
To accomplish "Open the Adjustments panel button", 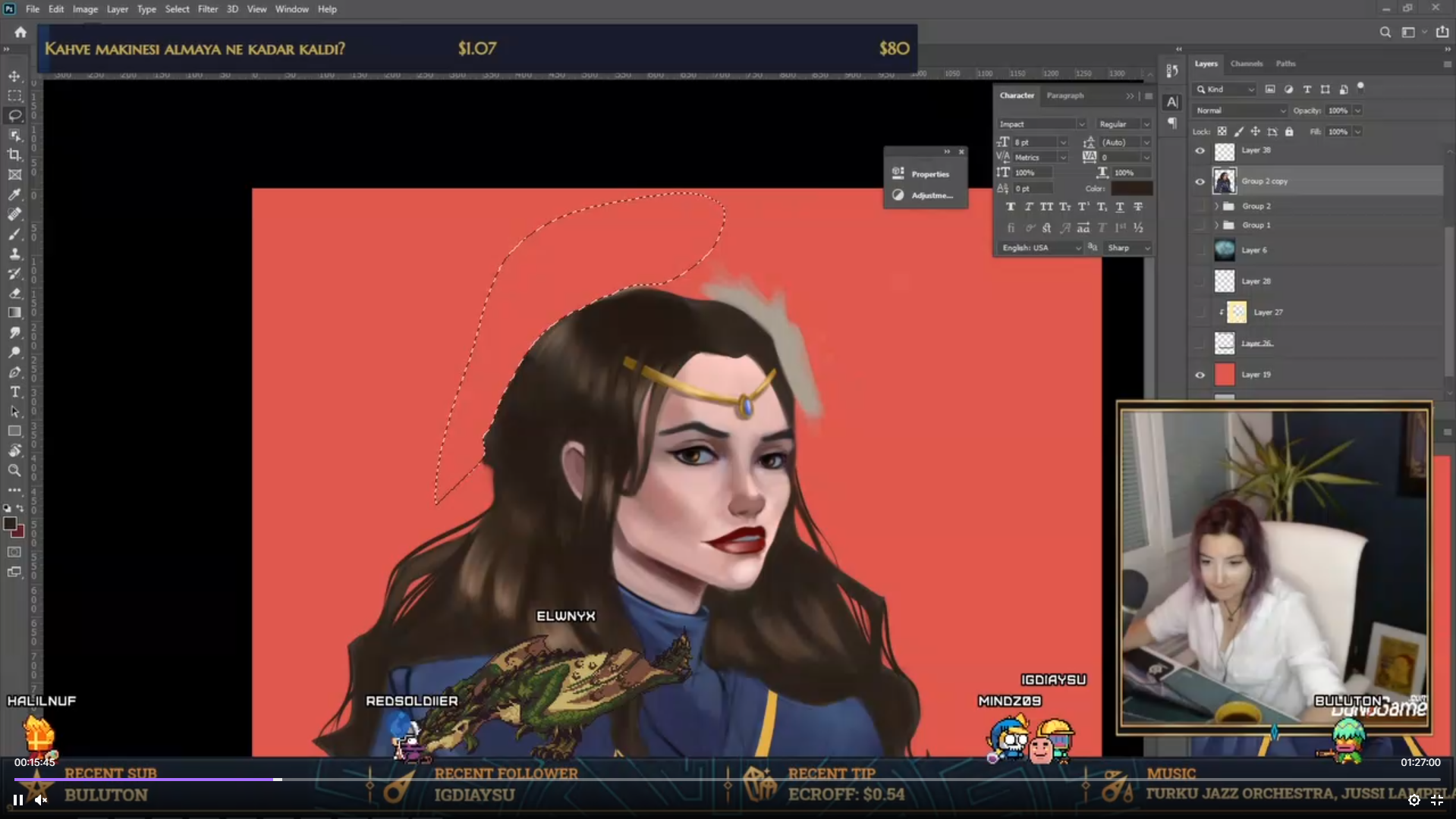I will [x=926, y=195].
